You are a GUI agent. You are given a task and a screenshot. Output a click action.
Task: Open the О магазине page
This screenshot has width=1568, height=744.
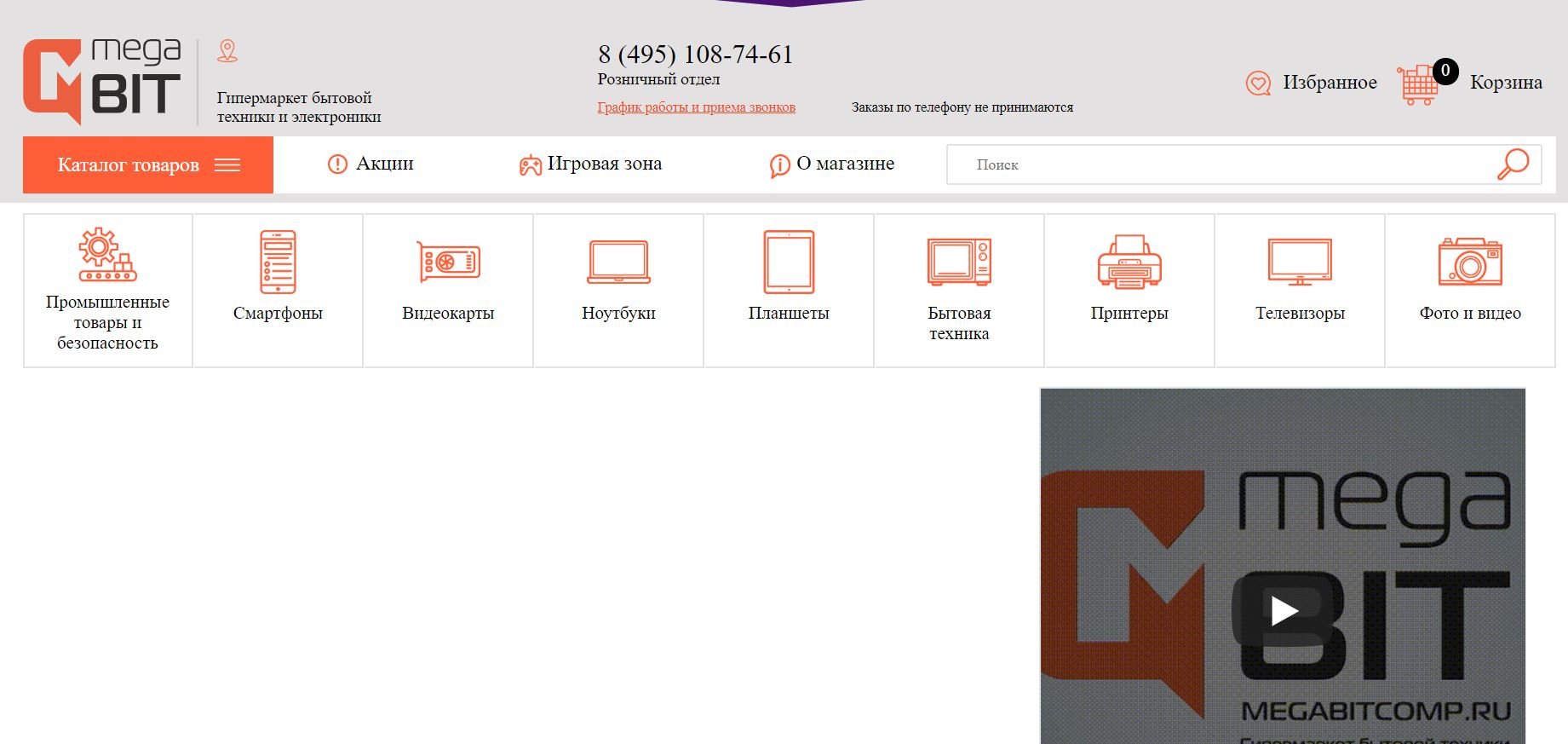coord(831,164)
